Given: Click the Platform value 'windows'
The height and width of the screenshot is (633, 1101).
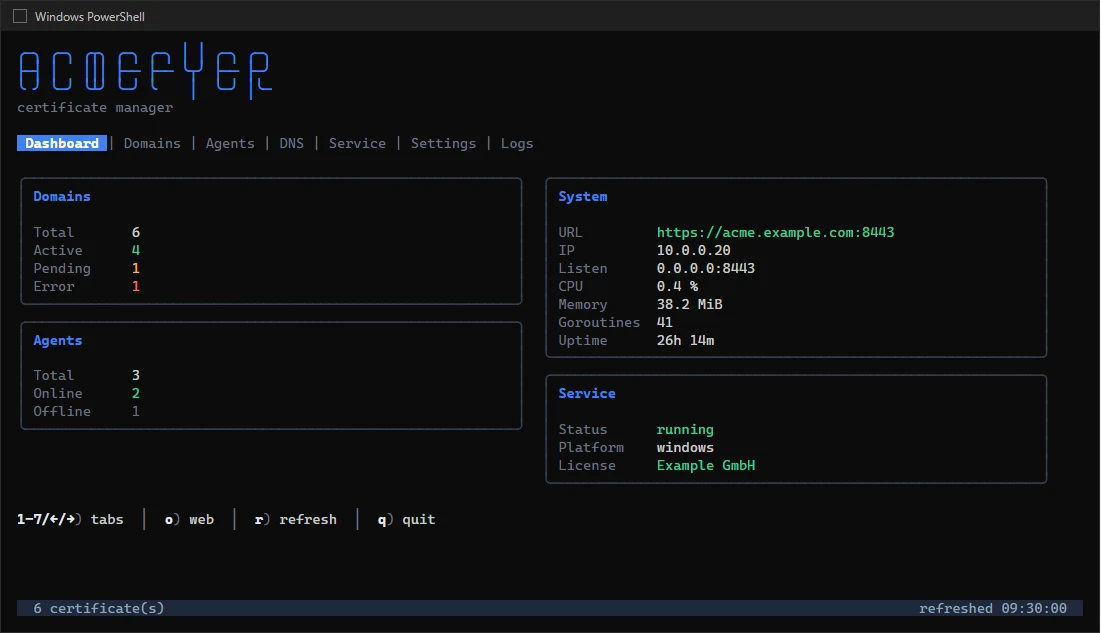Looking at the screenshot, I should 685,448.
